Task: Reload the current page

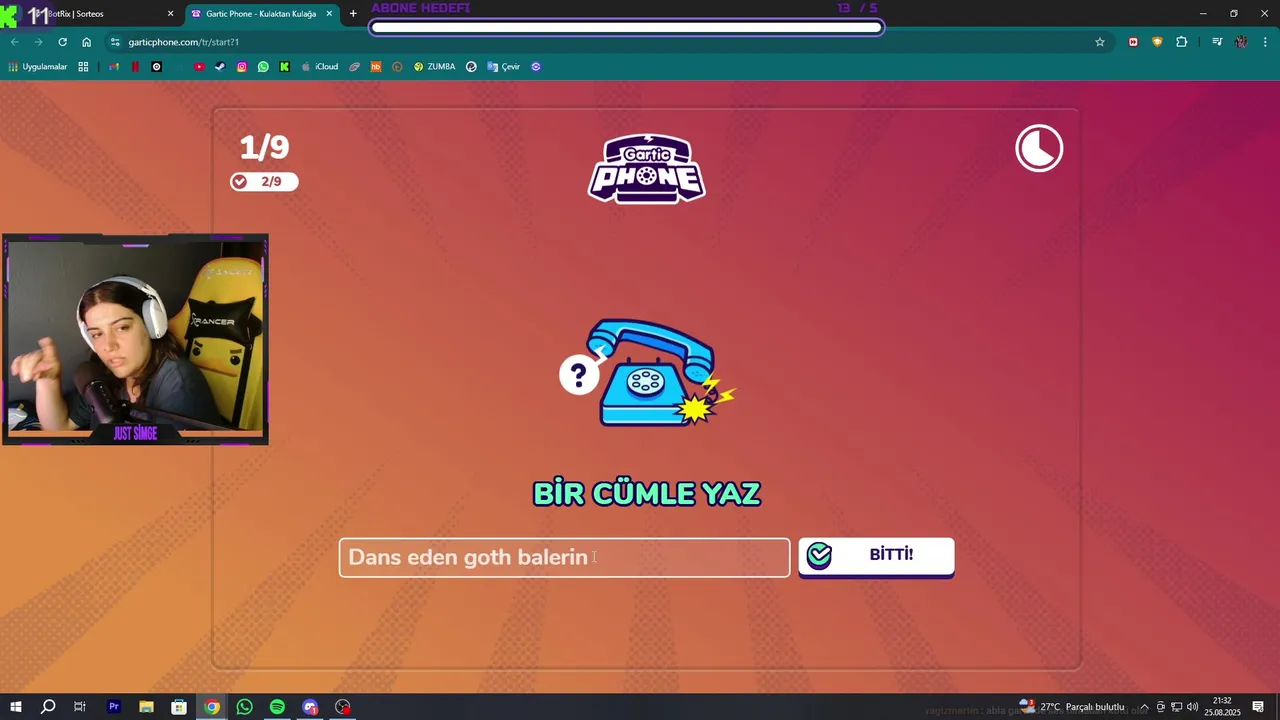Action: pos(62,42)
